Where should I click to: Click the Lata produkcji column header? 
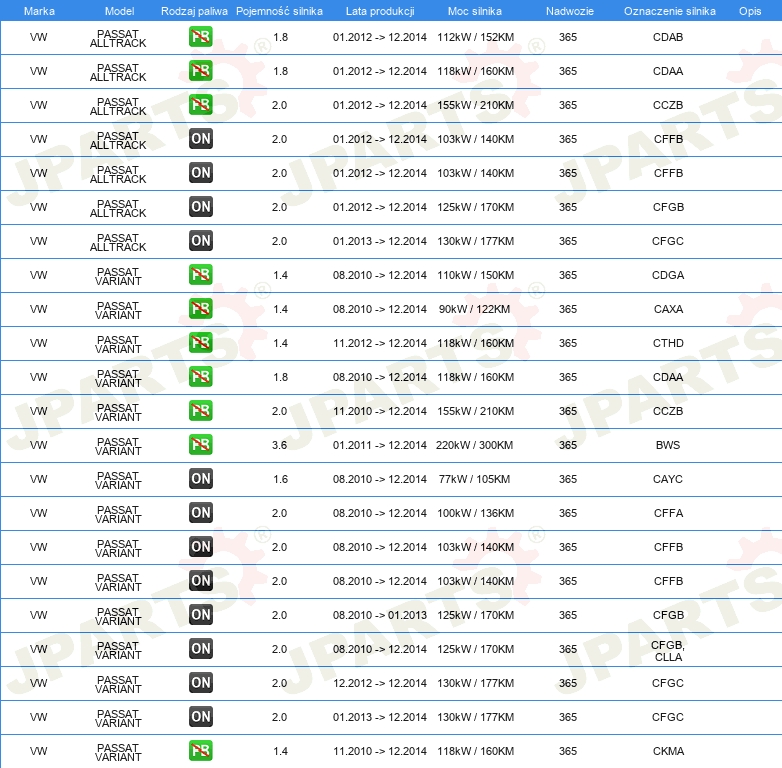(380, 11)
